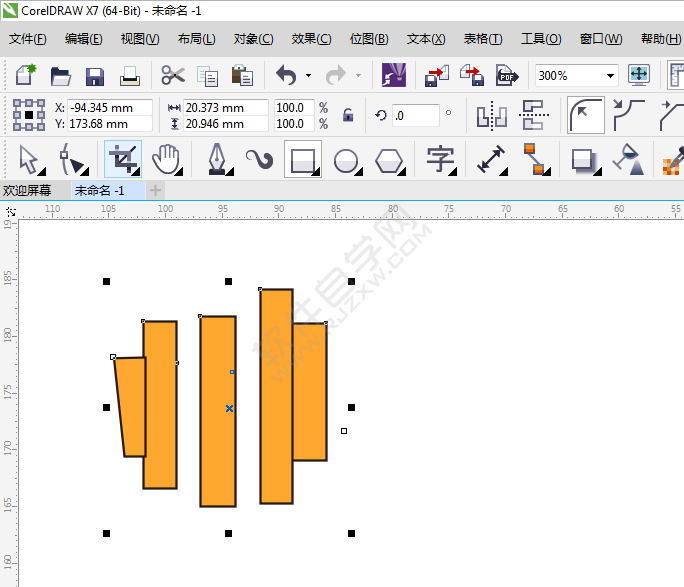Choose the Text tool
The image size is (684, 587).
[x=440, y=159]
